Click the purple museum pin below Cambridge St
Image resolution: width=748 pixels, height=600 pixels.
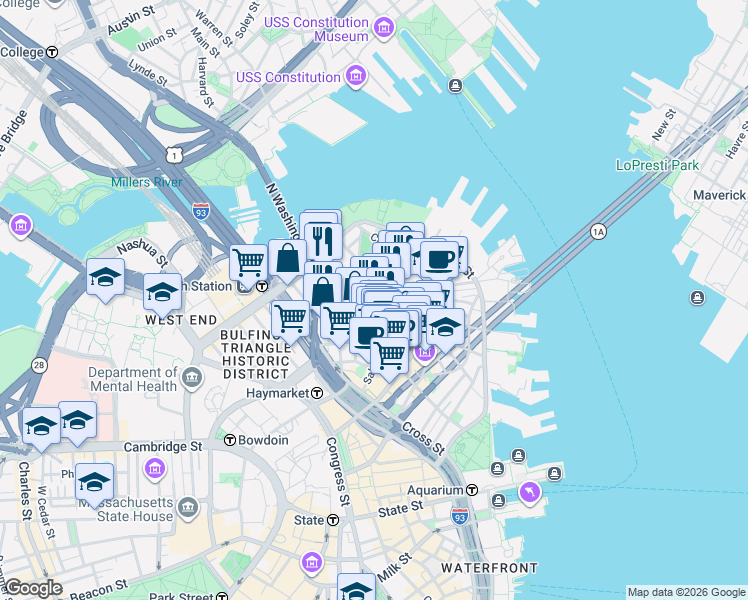pyautogui.click(x=155, y=468)
